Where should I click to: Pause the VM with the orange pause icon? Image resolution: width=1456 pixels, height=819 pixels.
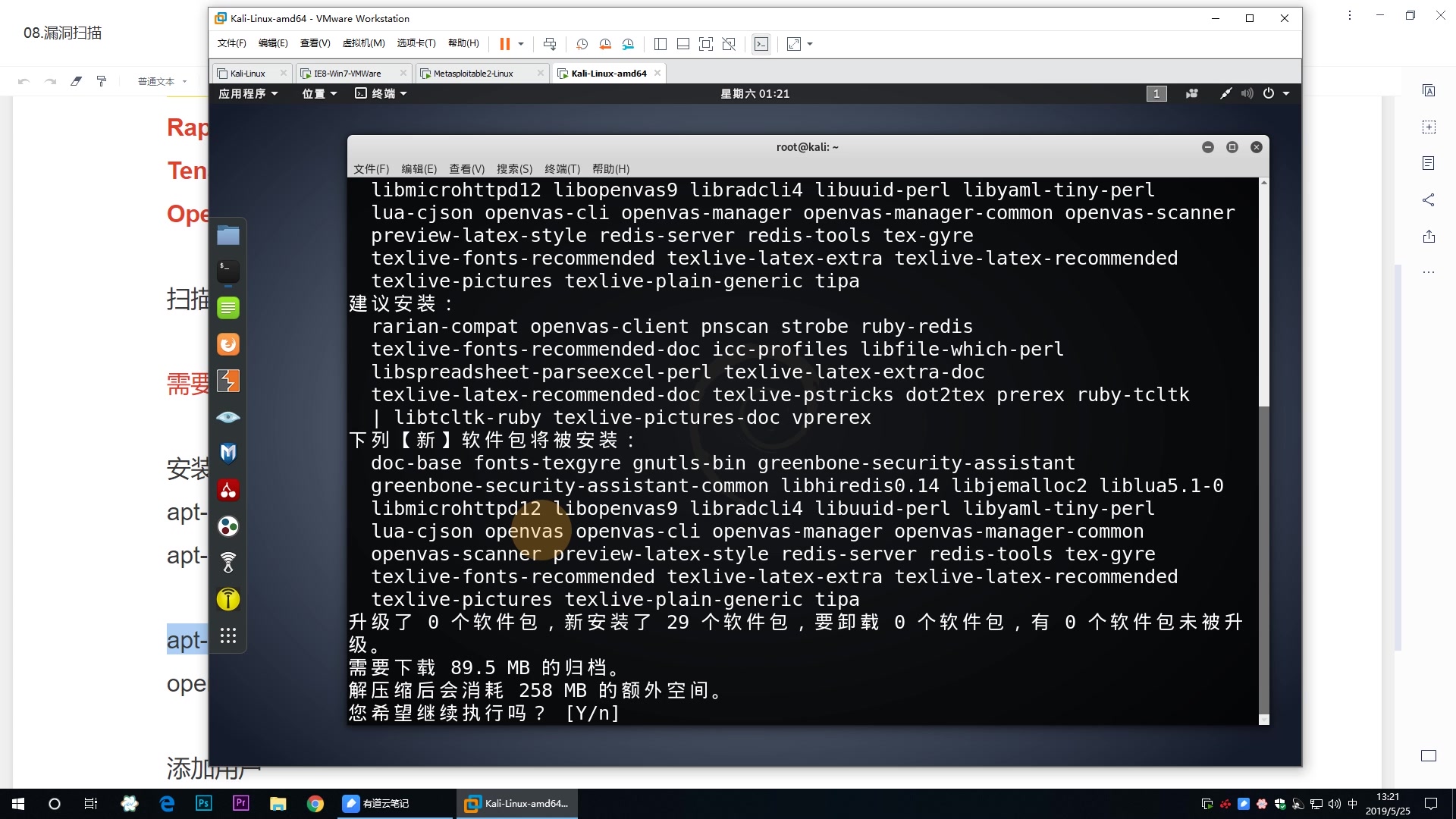point(504,44)
